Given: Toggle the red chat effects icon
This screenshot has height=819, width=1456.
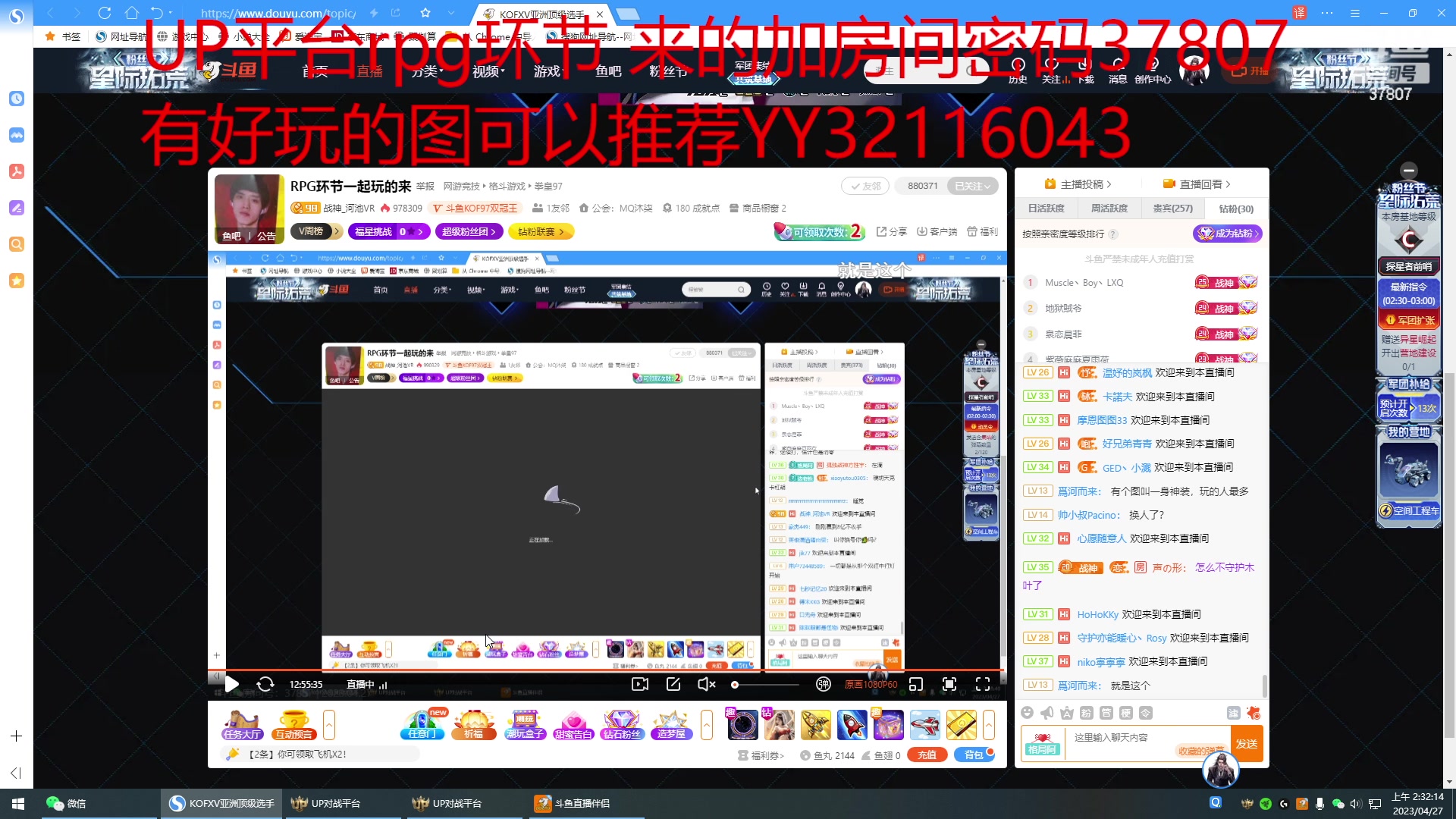Looking at the screenshot, I should point(1254,713).
